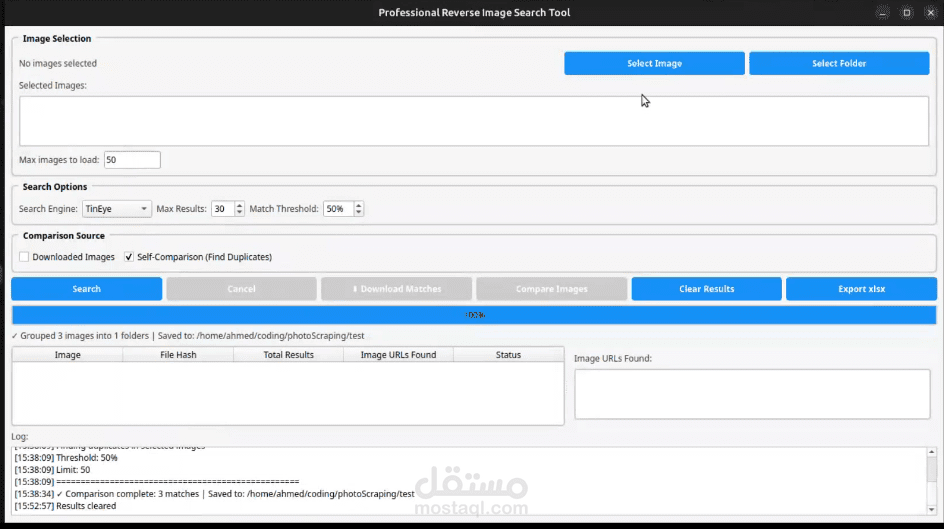Click the disabled Download Matches button
The height and width of the screenshot is (529, 944).
tap(396, 289)
